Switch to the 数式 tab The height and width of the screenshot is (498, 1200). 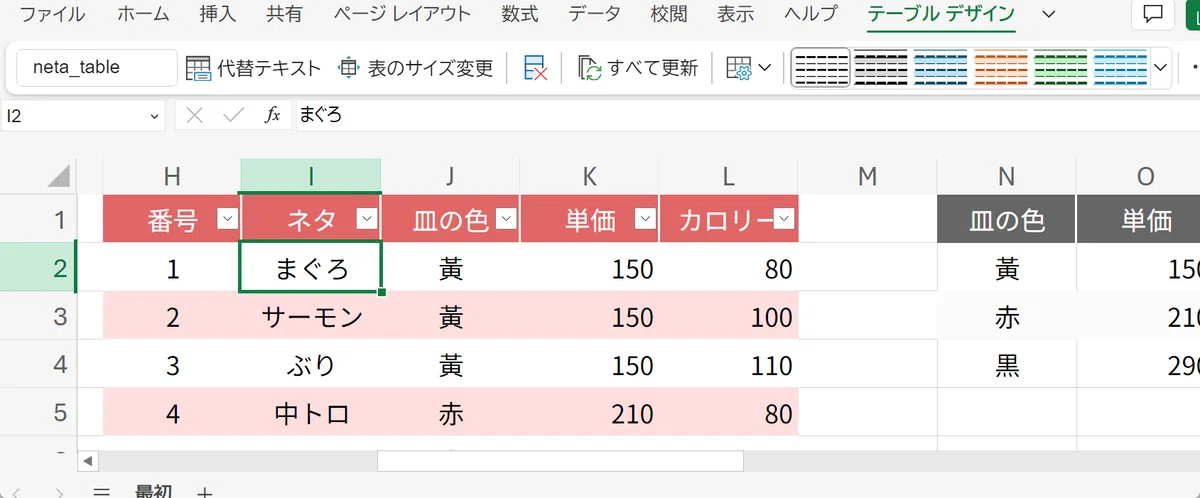[519, 15]
